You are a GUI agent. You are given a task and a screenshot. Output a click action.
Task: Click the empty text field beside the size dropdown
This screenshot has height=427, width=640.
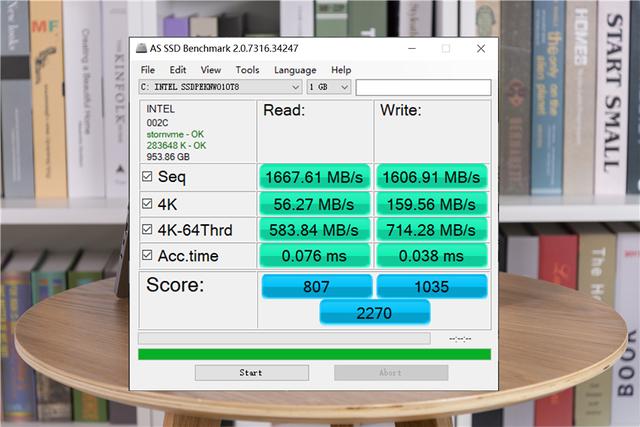point(423,87)
